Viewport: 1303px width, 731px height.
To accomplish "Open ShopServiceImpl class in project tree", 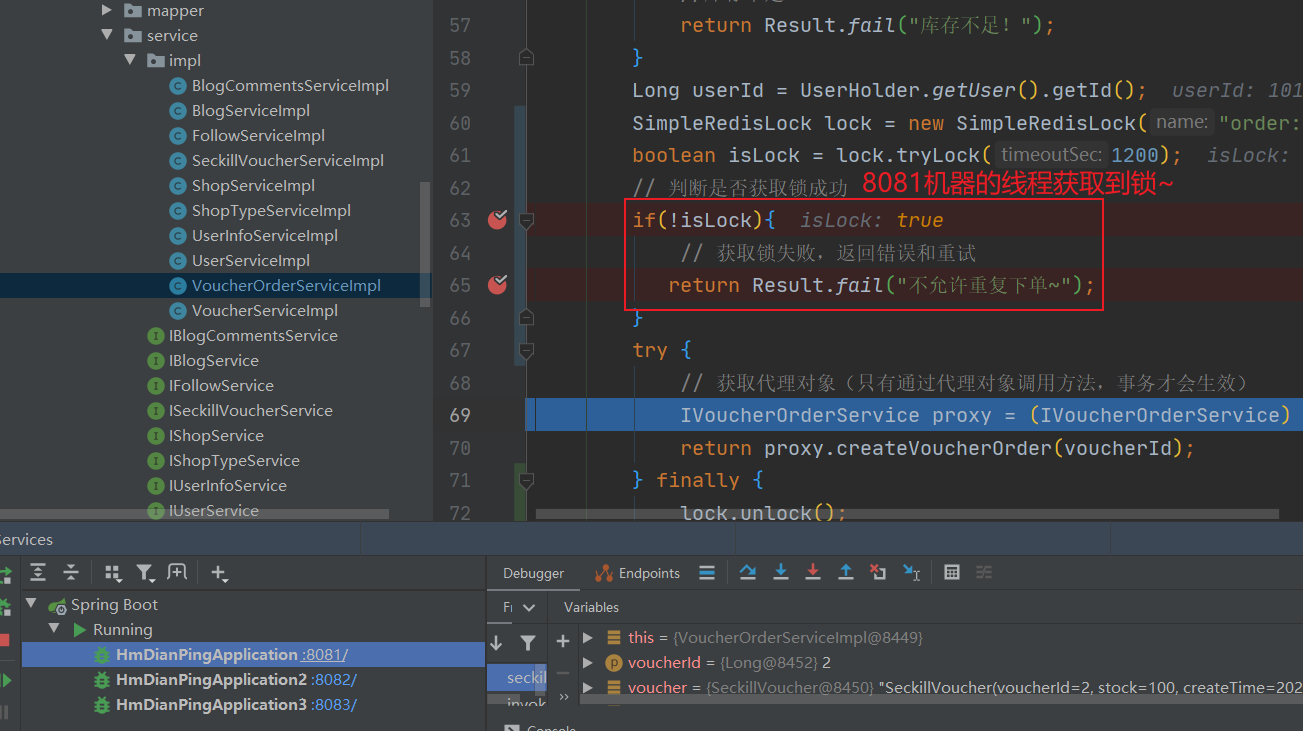I will coord(253,186).
